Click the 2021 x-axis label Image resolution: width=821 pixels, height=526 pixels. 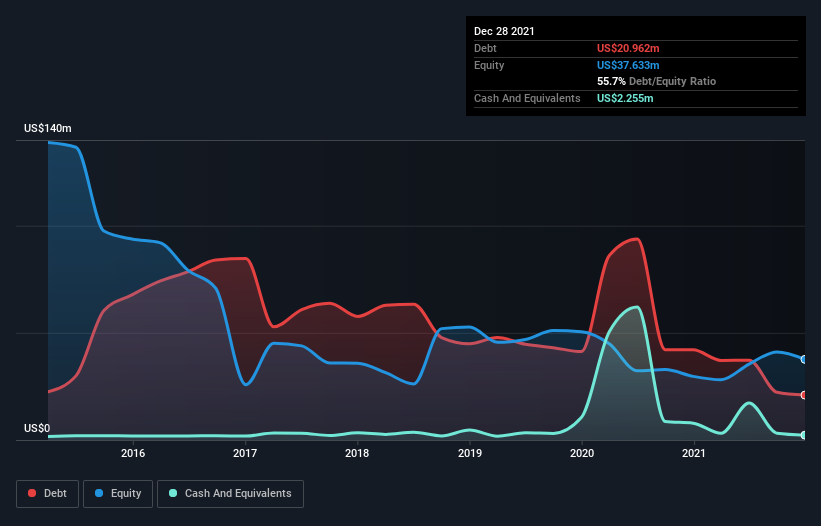point(694,453)
